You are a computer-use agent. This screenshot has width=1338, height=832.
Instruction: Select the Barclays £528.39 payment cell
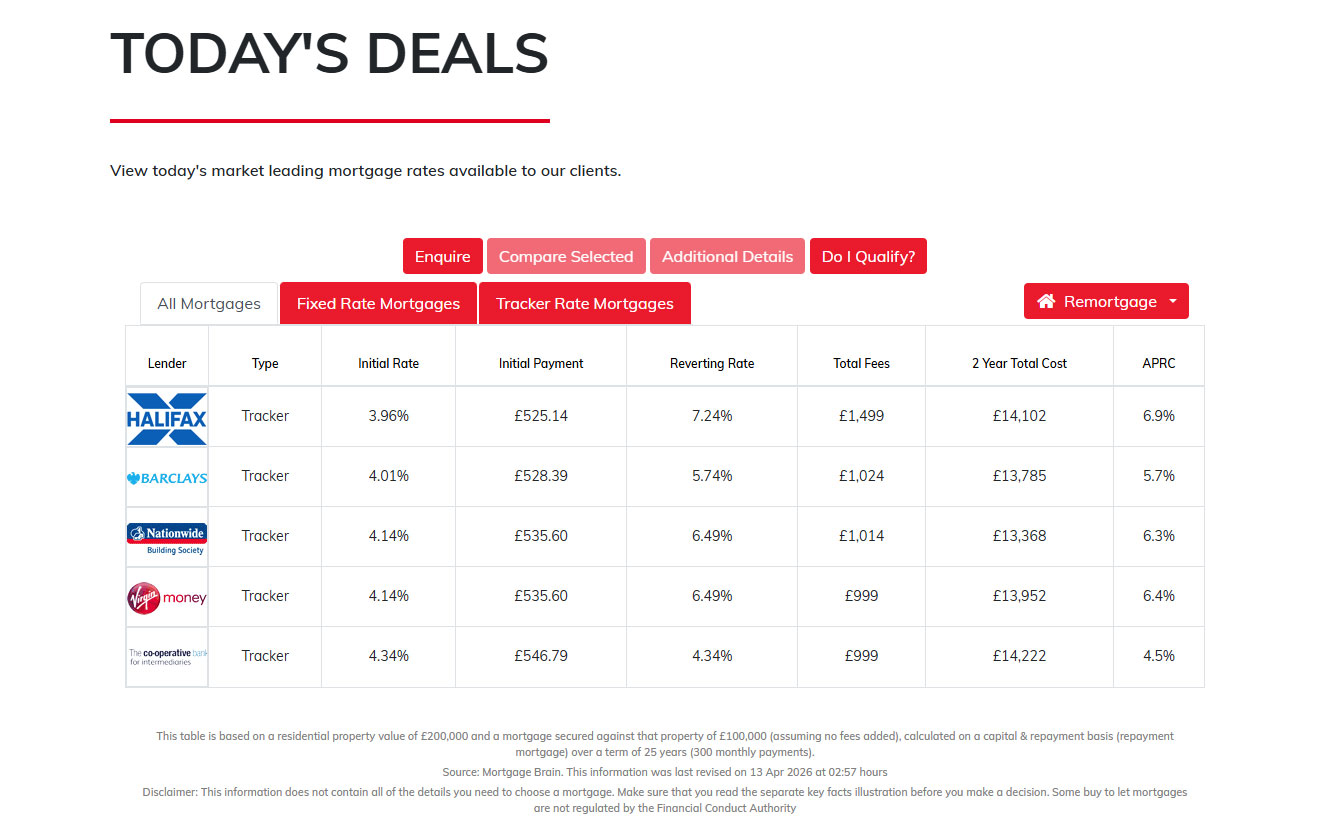pyautogui.click(x=541, y=476)
